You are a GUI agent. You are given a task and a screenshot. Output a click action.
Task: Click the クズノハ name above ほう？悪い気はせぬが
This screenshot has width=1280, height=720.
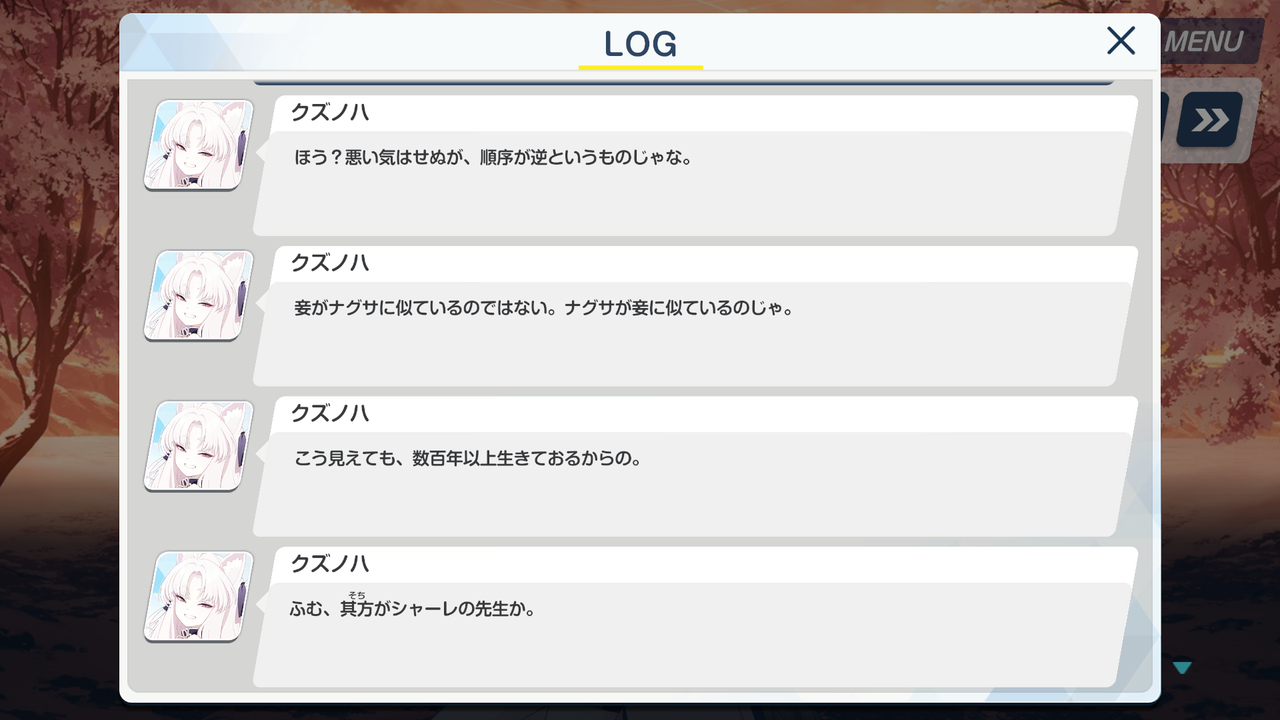330,113
